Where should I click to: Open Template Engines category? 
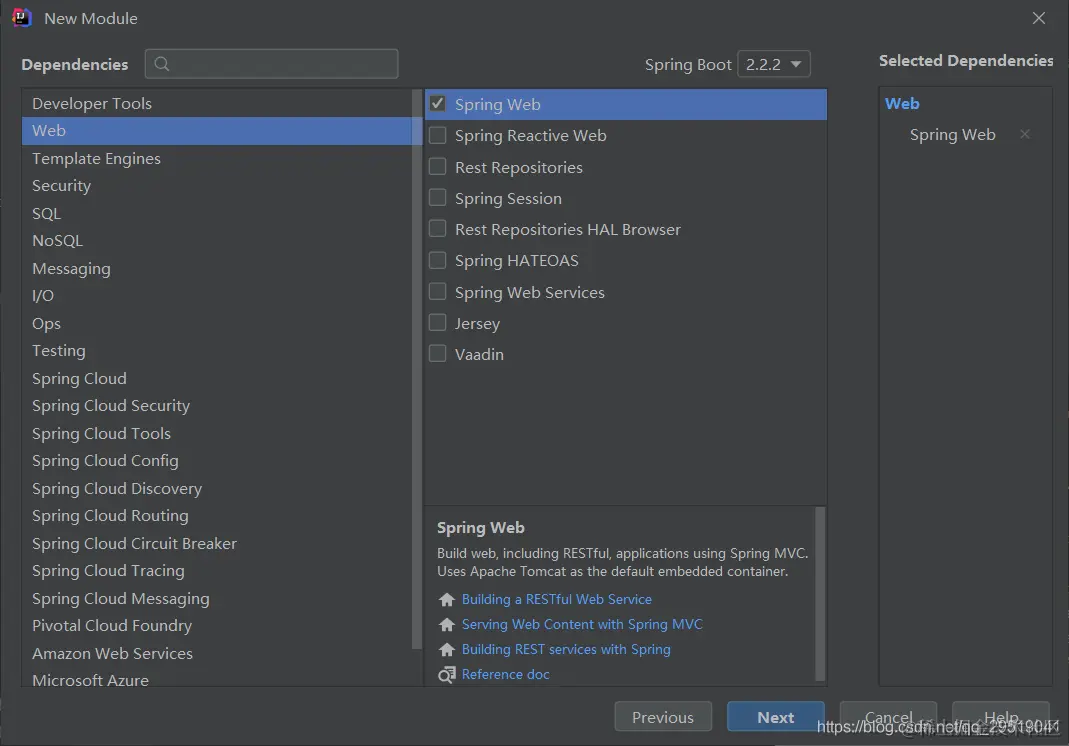point(217,158)
